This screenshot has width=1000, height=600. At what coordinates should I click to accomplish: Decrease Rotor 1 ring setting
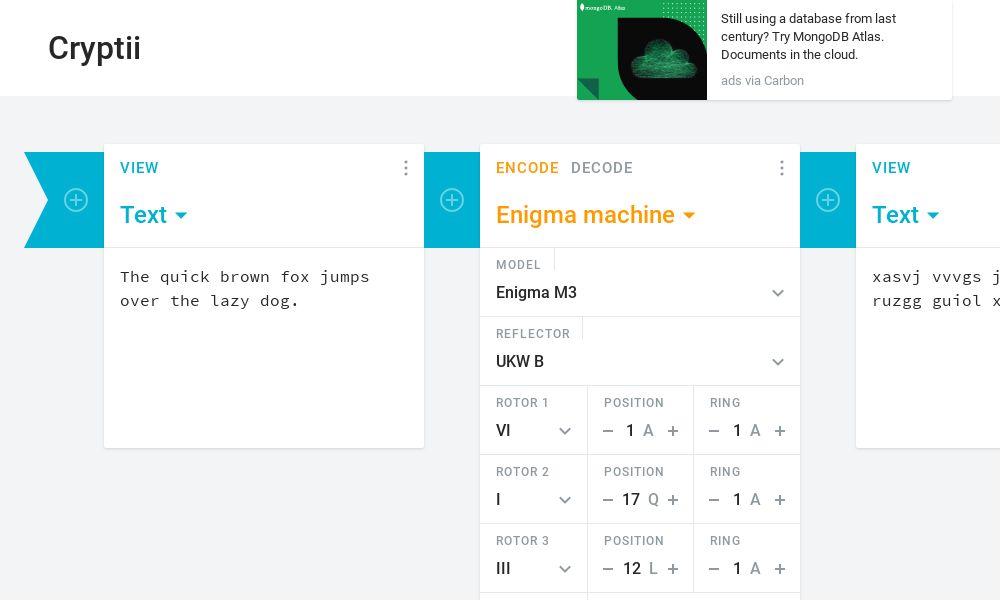(x=714, y=431)
